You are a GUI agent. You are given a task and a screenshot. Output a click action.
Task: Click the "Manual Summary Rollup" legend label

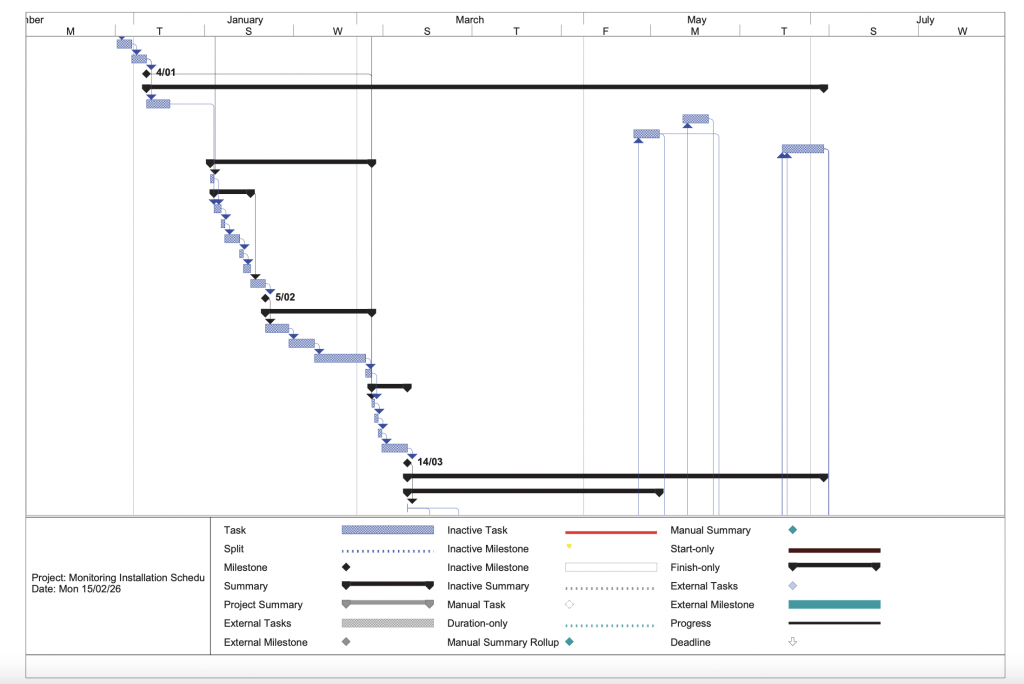click(503, 642)
